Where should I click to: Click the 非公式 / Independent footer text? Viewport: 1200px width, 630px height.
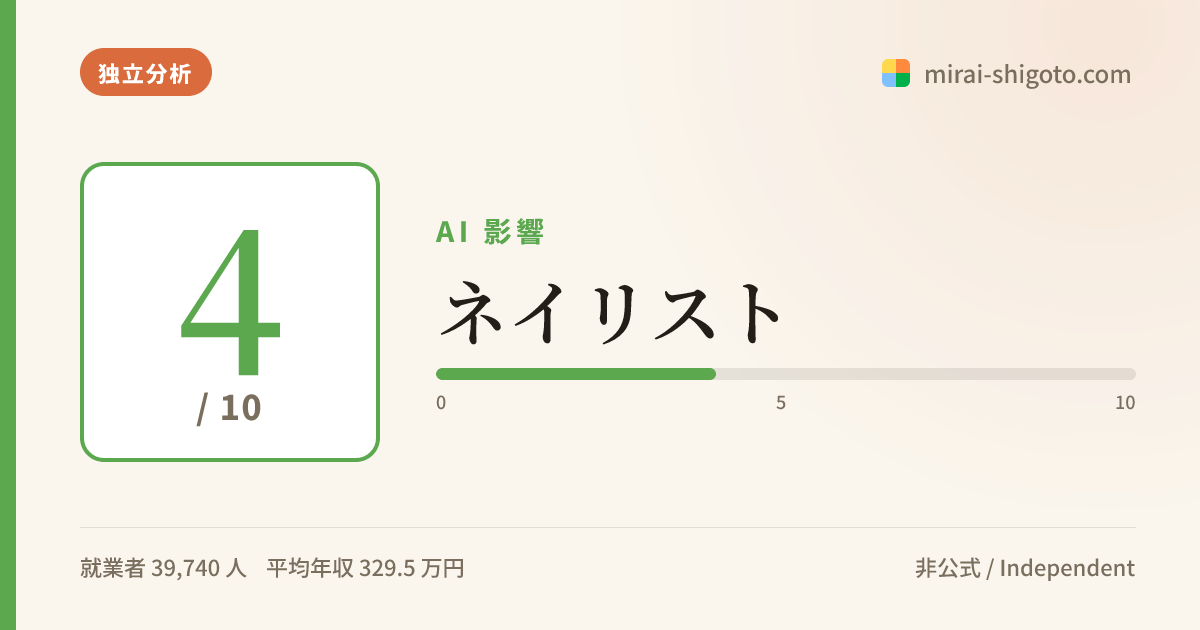1025,569
